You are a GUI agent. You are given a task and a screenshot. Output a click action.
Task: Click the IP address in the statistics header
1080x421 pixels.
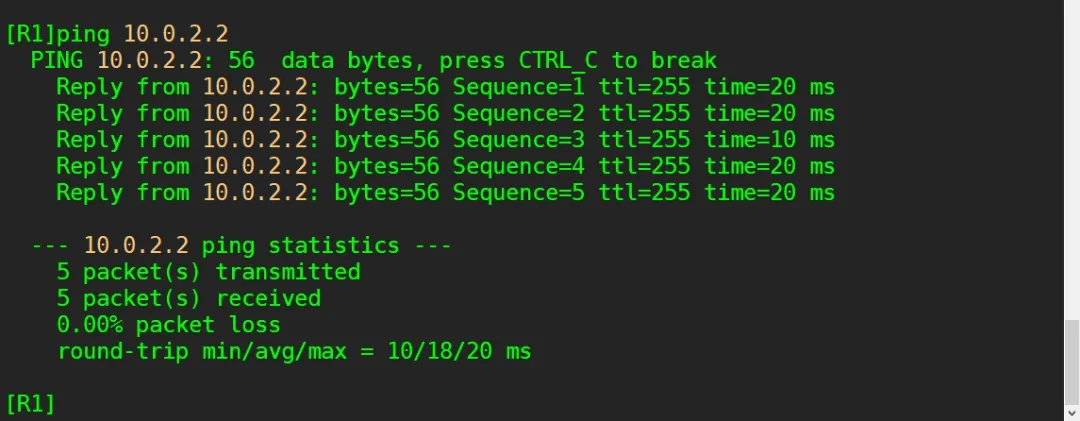[x=136, y=245]
